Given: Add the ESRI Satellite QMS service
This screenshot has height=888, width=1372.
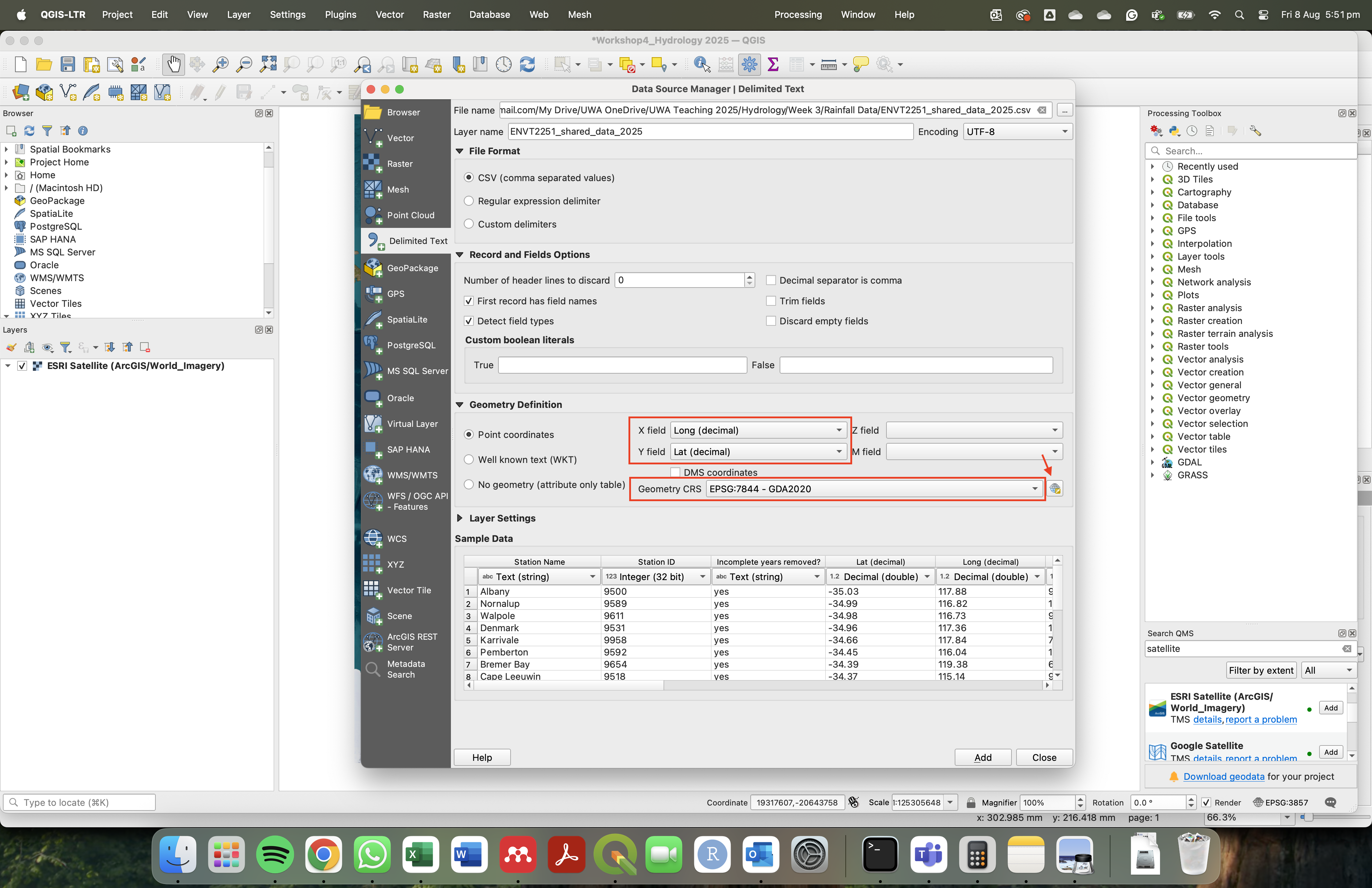Looking at the screenshot, I should pyautogui.click(x=1331, y=708).
